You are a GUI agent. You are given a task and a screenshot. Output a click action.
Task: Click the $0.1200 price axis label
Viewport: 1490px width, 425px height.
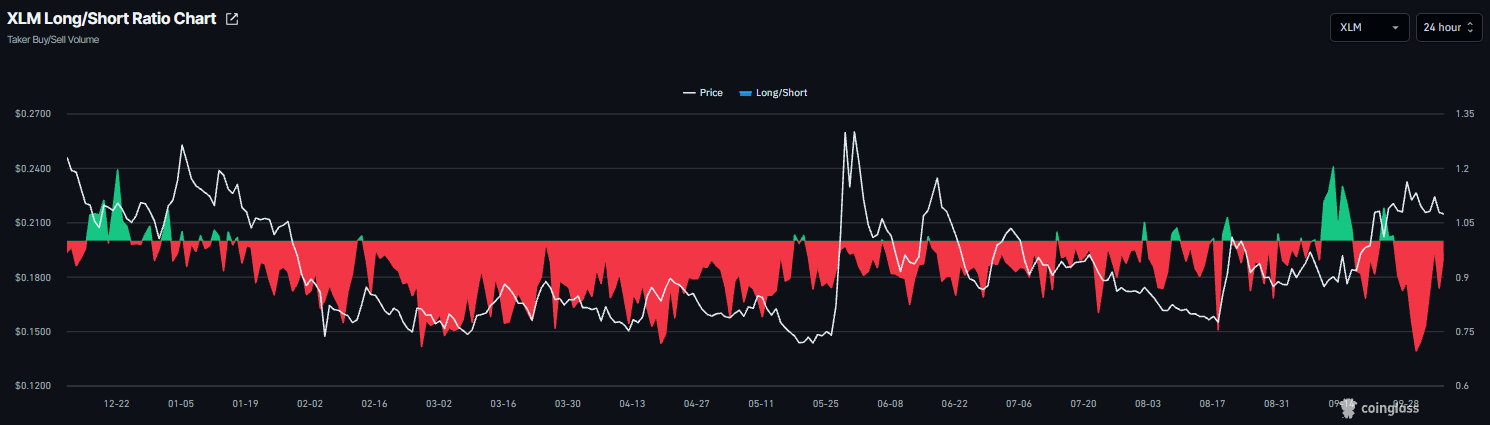tap(32, 386)
